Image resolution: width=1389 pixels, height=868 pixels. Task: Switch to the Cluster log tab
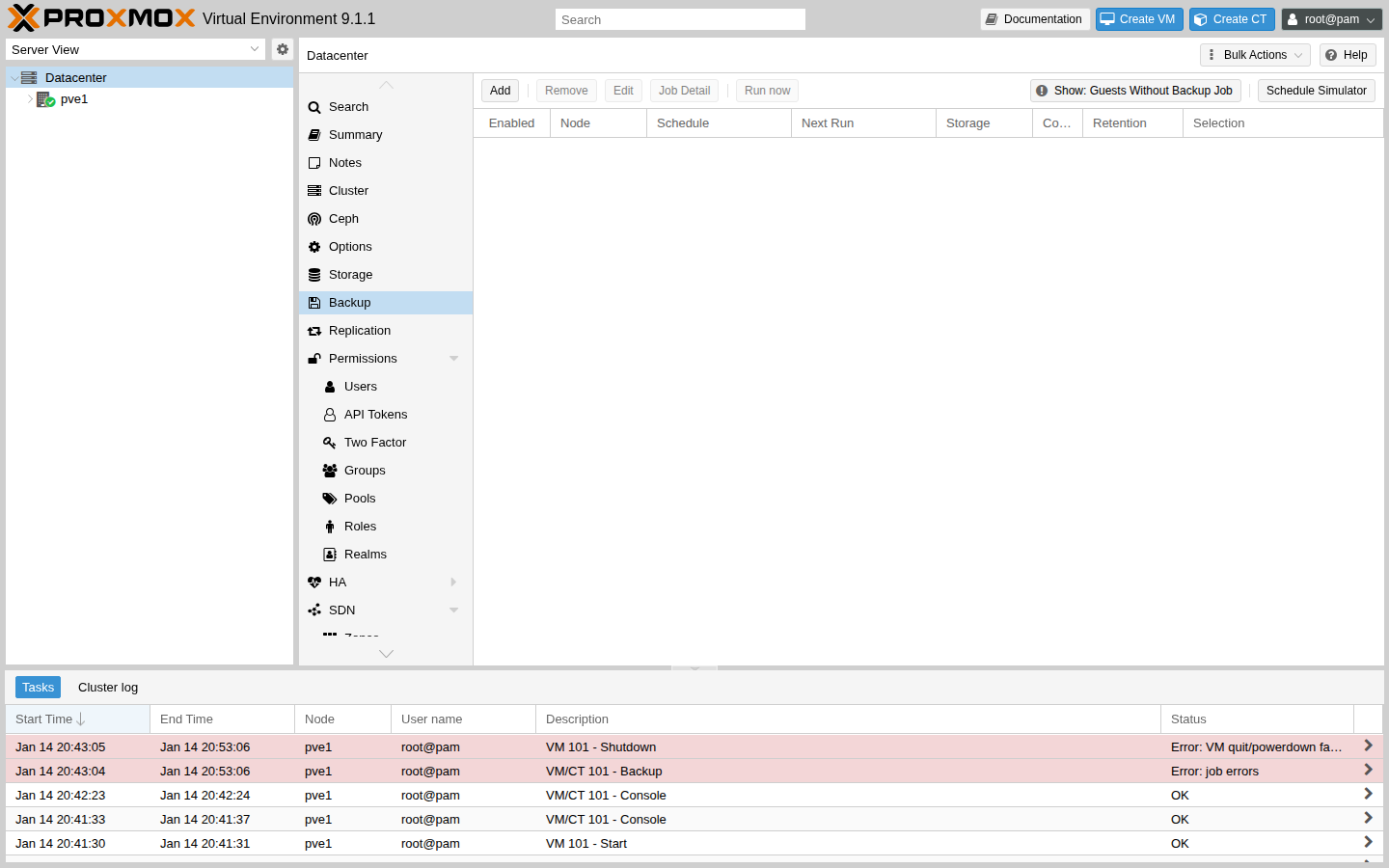pyautogui.click(x=107, y=687)
